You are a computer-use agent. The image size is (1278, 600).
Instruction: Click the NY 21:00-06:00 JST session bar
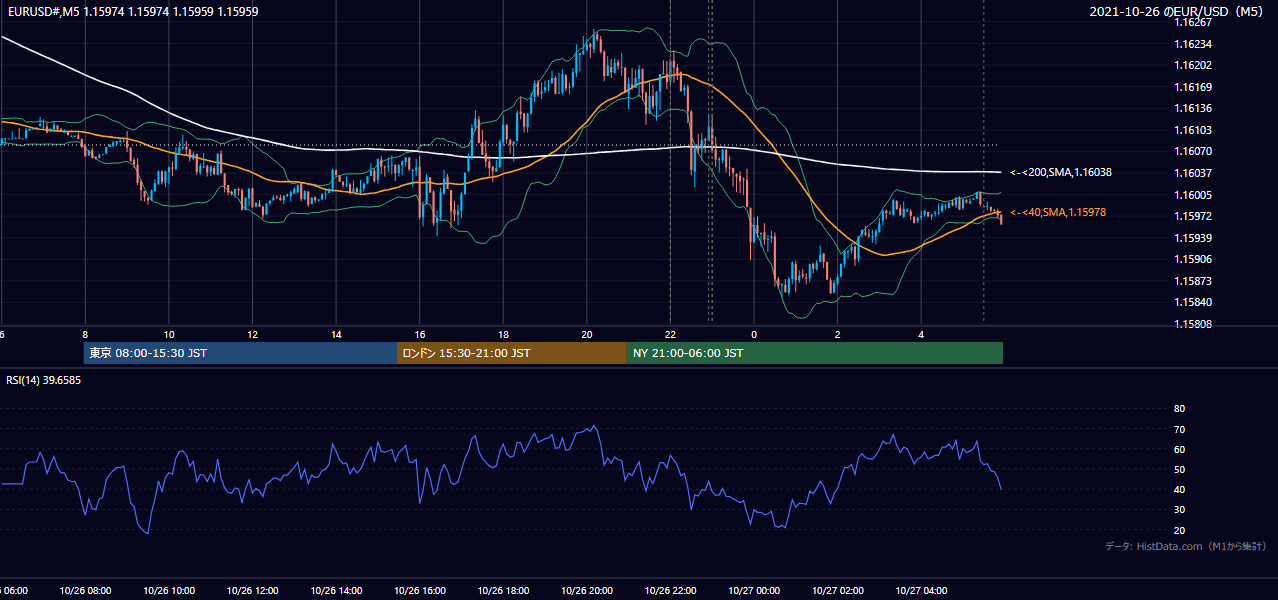coord(814,353)
